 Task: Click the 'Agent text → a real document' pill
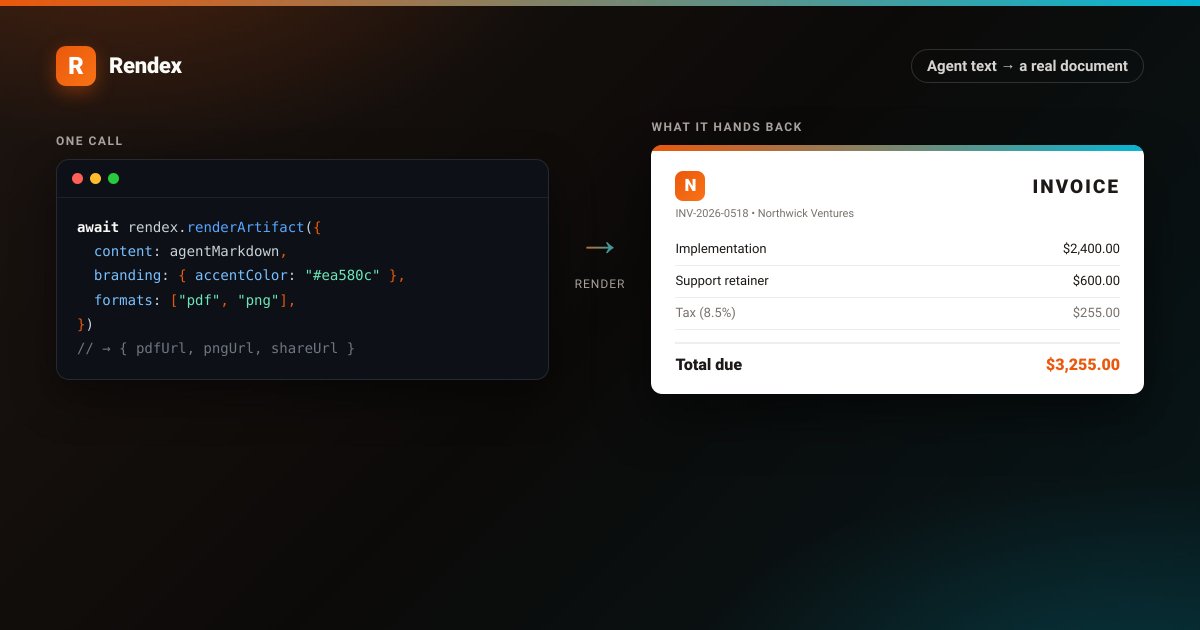pos(1027,66)
